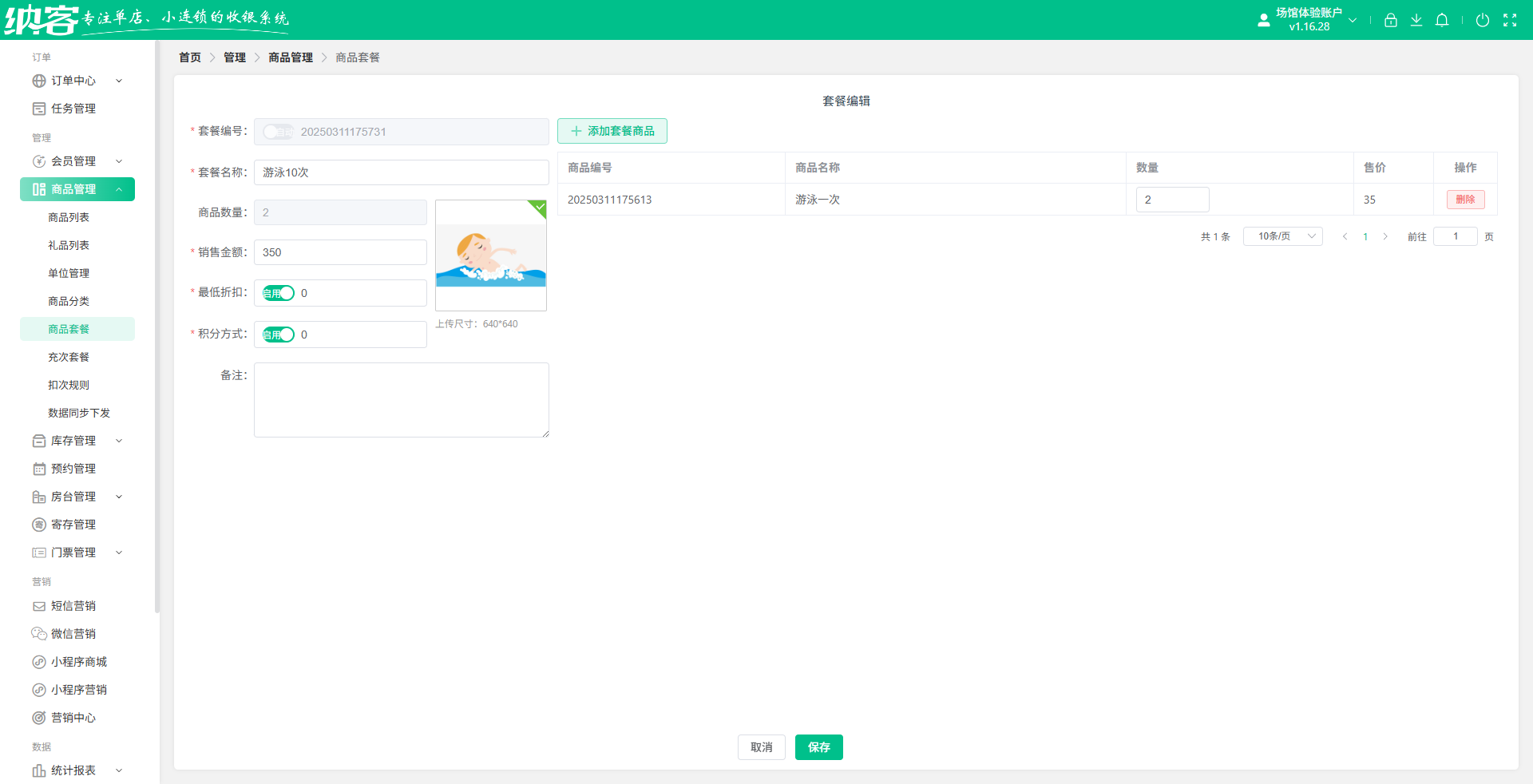This screenshot has height=784, width=1533.
Task: Click the 保存 button
Action: pyautogui.click(x=818, y=747)
